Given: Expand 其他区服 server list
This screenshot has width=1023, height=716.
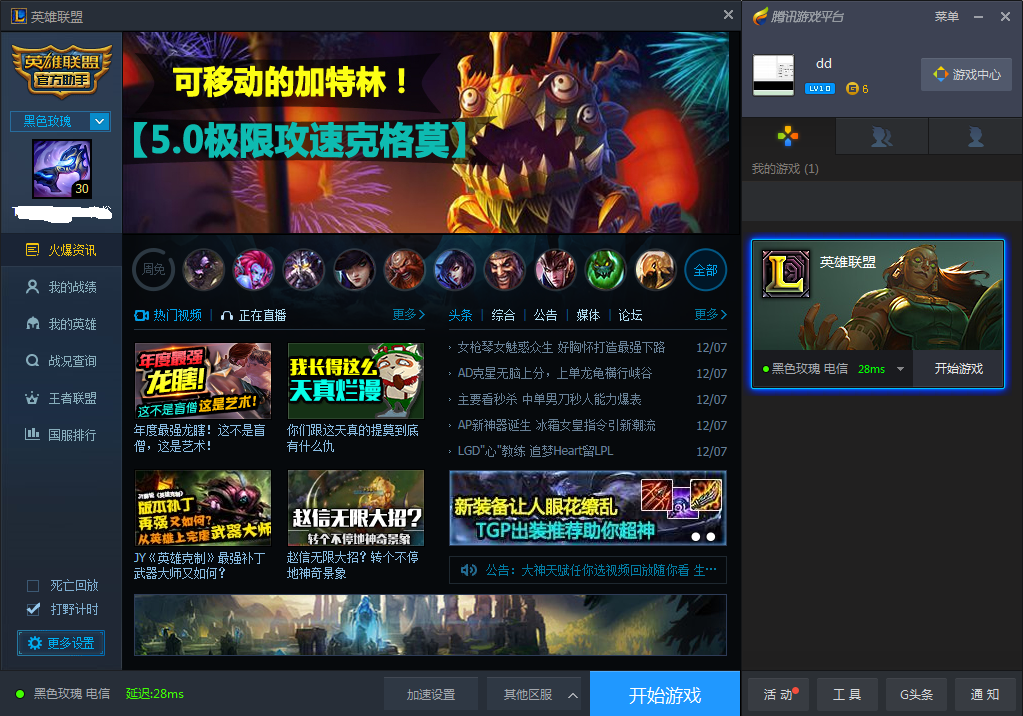Looking at the screenshot, I should [535, 694].
